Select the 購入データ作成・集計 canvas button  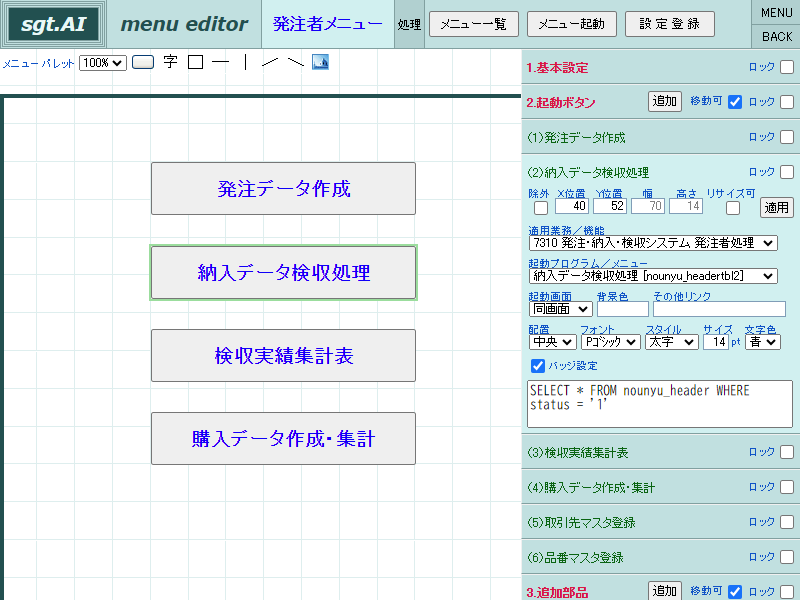[x=283, y=439]
